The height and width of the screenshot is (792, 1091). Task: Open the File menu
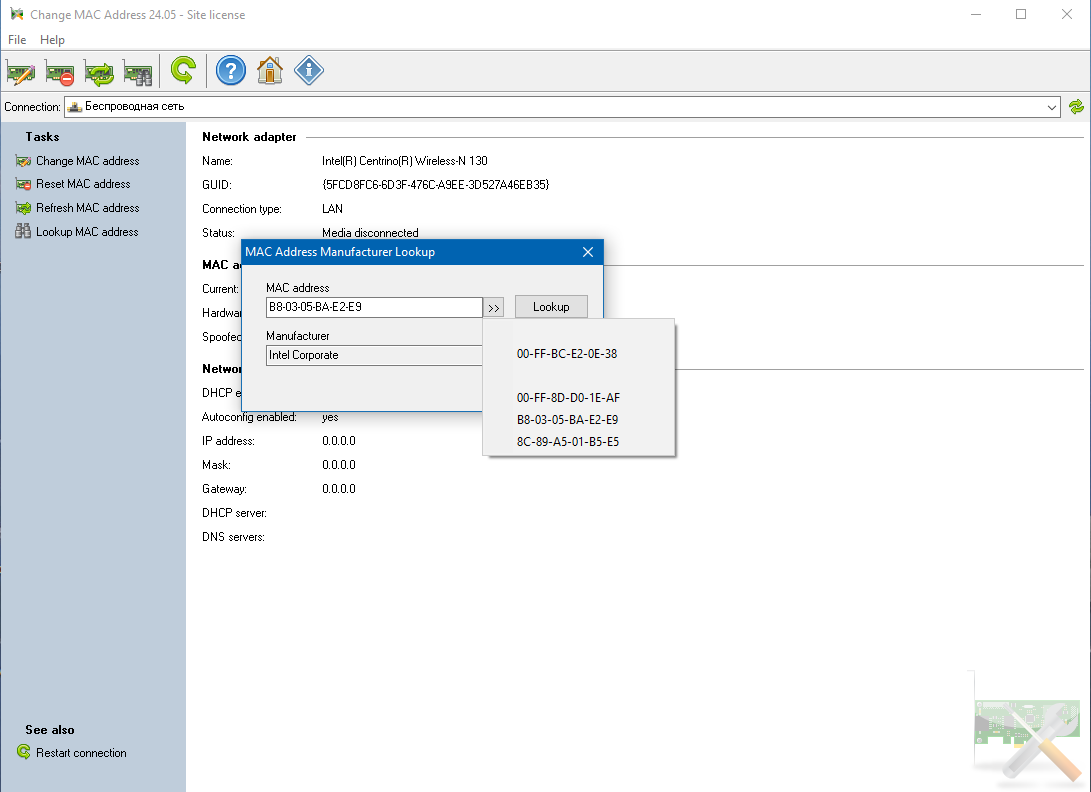17,40
